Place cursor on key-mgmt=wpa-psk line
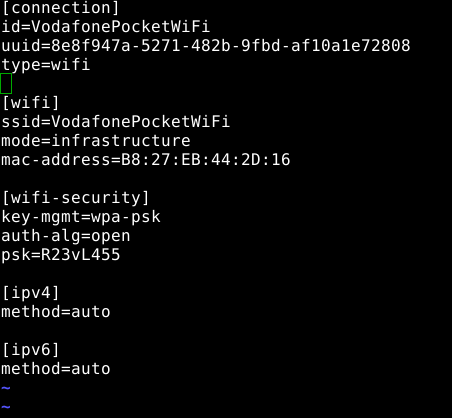 tap(81, 217)
